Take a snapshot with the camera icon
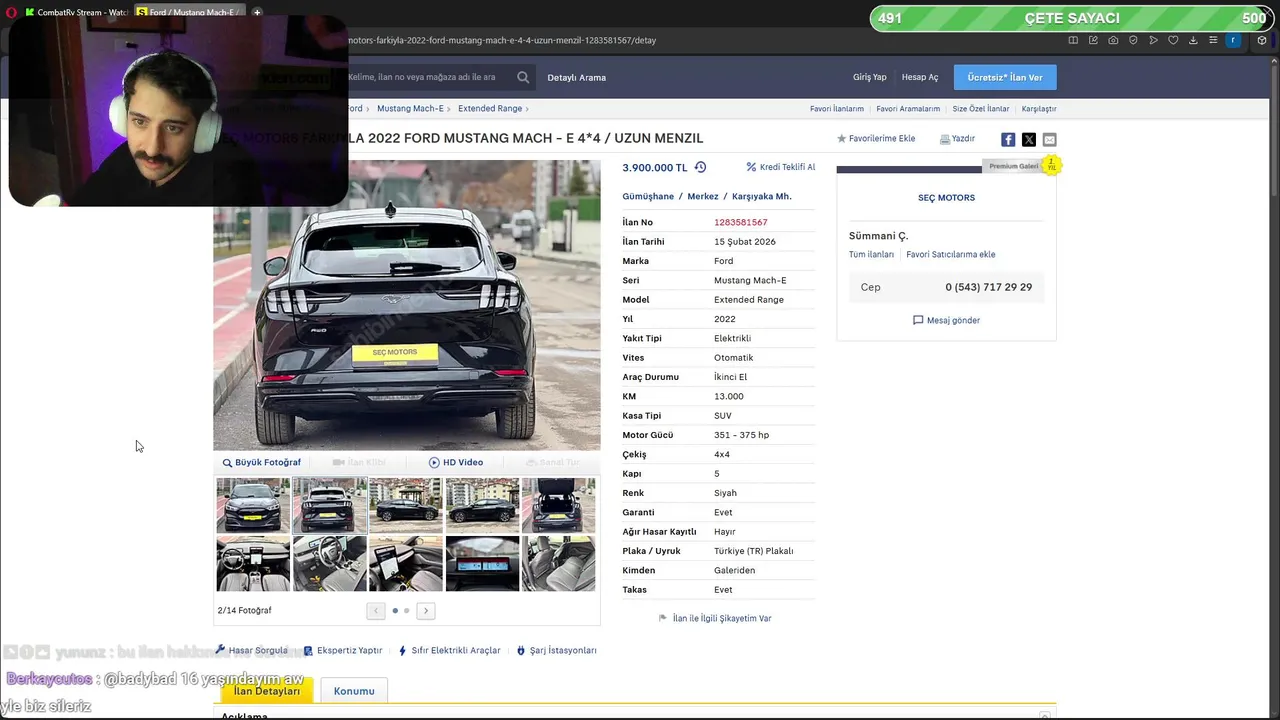 [1113, 40]
